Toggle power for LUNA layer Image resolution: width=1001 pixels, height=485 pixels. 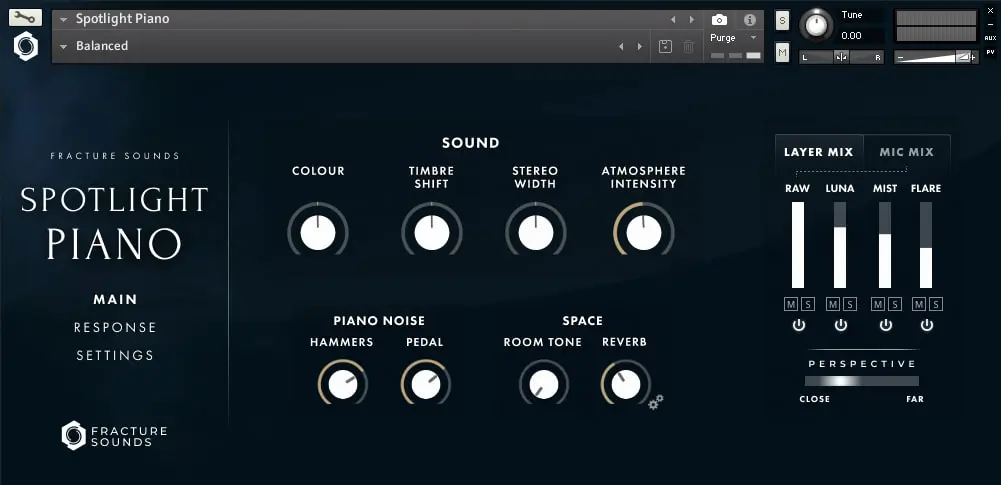coord(841,325)
